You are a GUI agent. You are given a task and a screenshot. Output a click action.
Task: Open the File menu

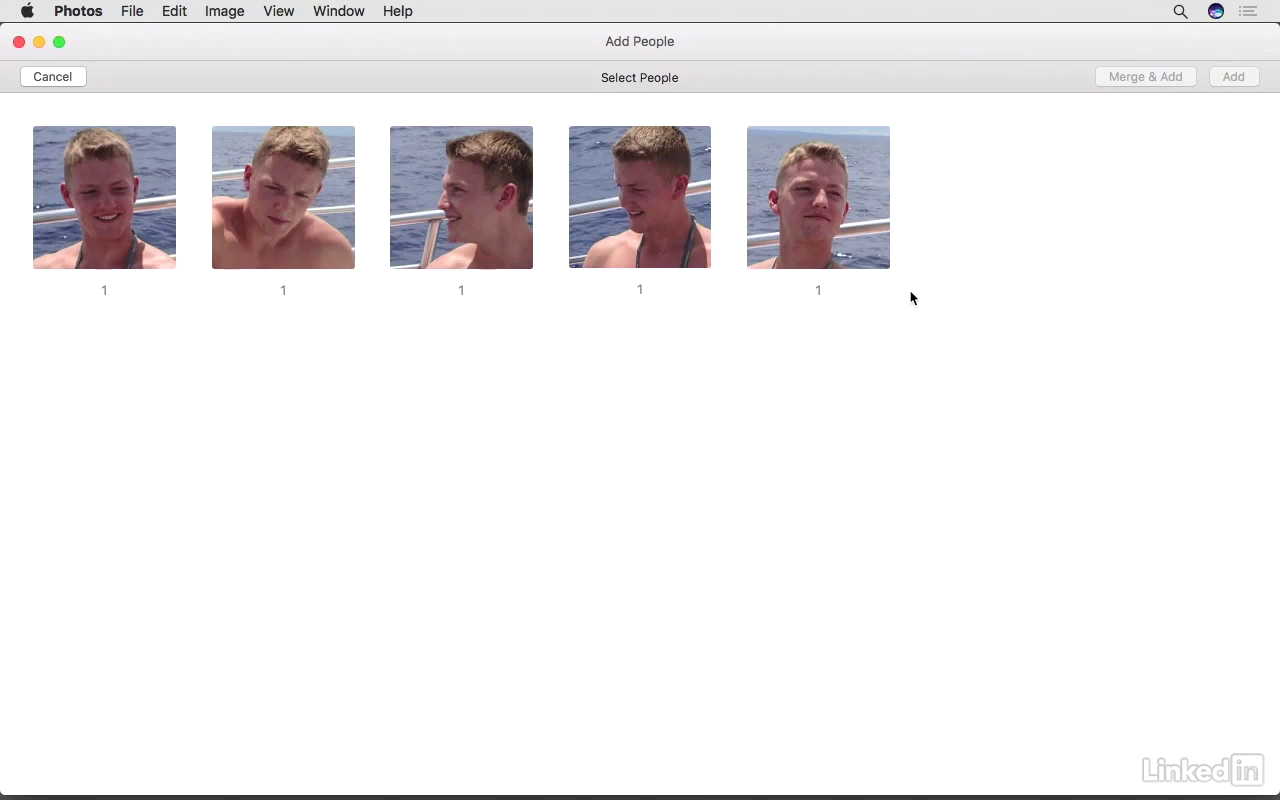132,11
